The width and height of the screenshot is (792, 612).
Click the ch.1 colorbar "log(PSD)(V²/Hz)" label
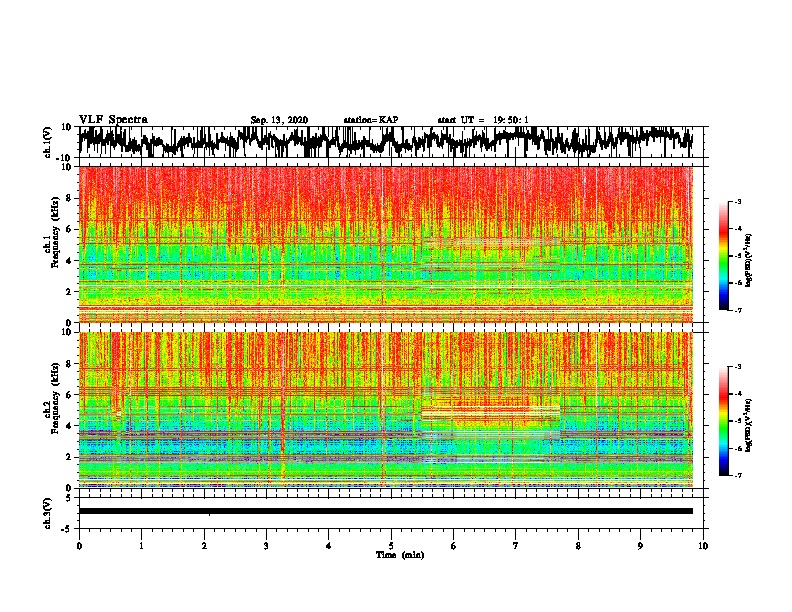749,260
